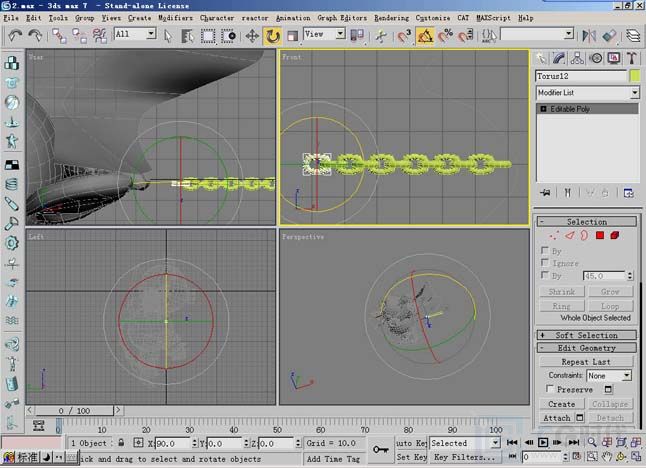
Task: Select Vertex sub-object level icon
Action: [x=554, y=236]
